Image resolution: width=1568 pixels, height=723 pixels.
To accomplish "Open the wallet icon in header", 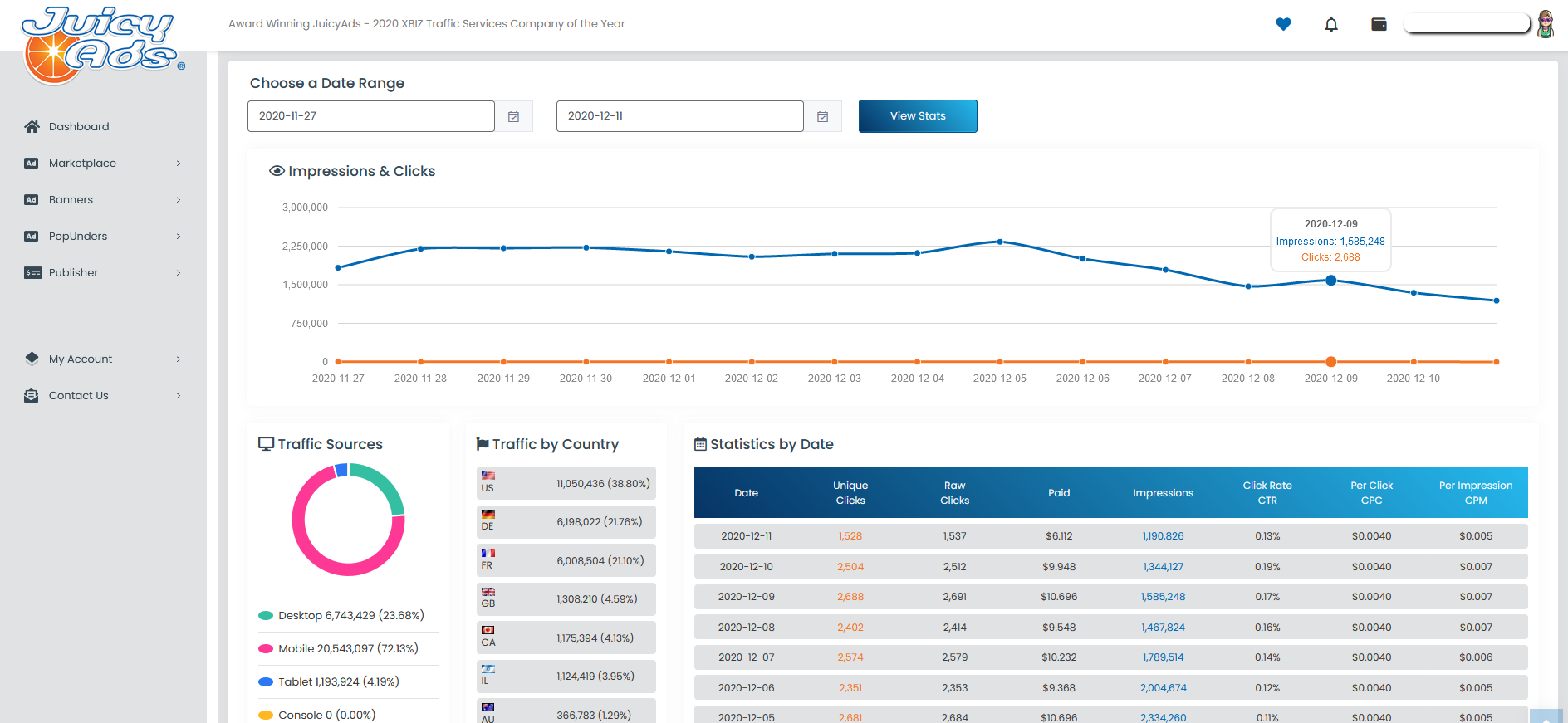I will point(1379,24).
